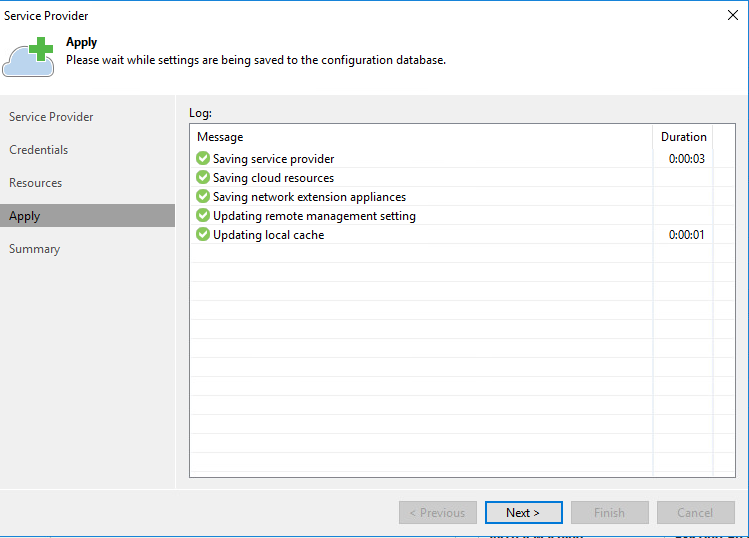The width and height of the screenshot is (749, 538).
Task: Select the 0:00:03 duration cell
Action: click(687, 159)
